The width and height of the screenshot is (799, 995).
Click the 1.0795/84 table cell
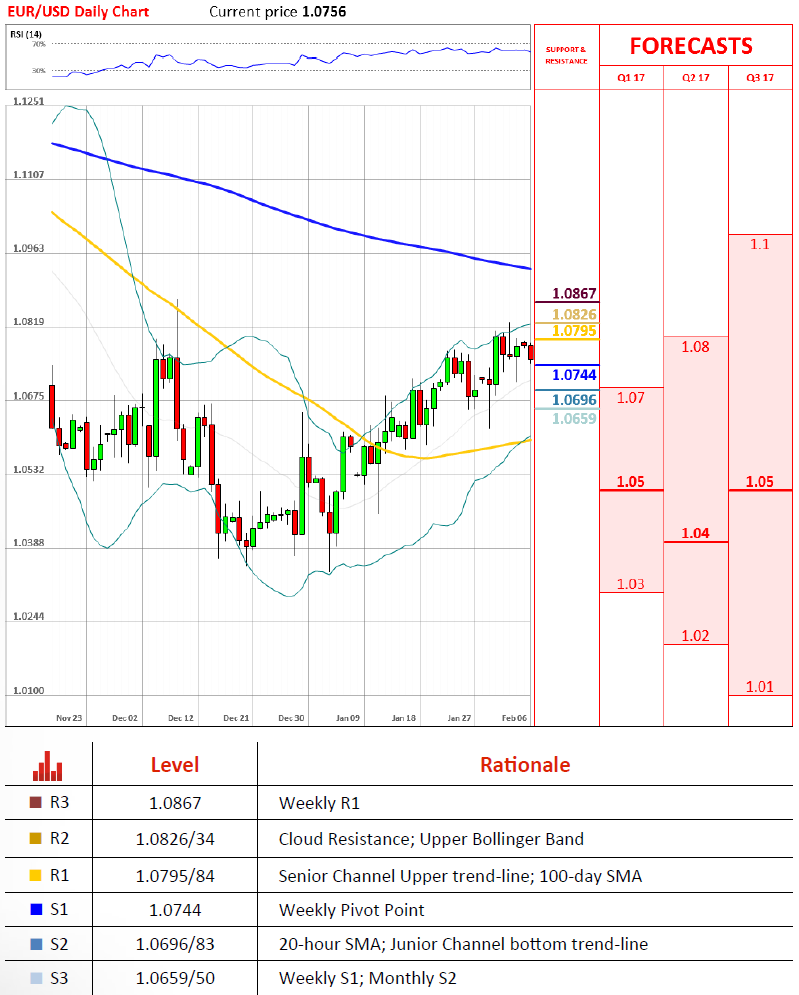click(175, 876)
